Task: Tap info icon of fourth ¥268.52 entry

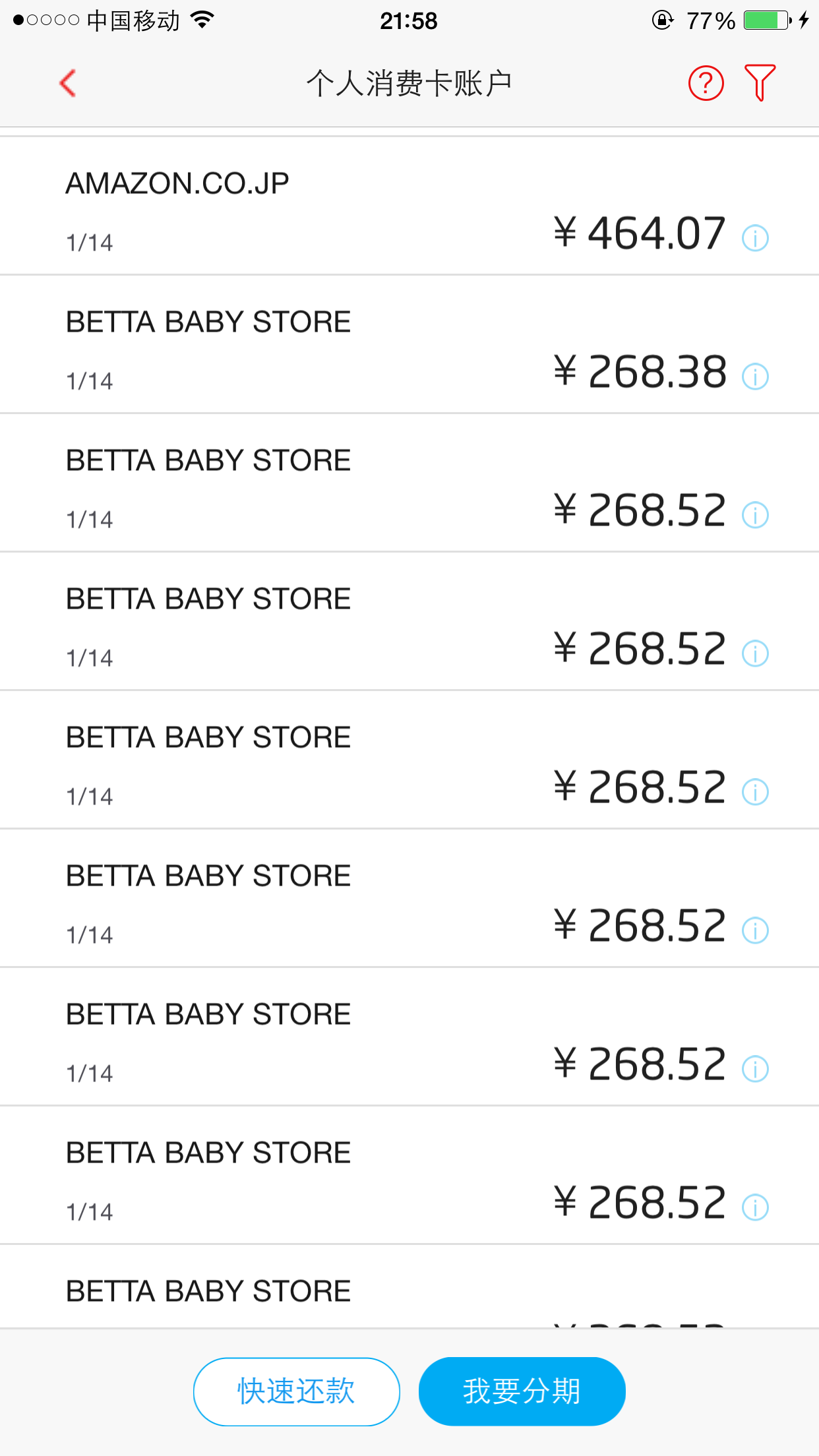Action: 755,930
